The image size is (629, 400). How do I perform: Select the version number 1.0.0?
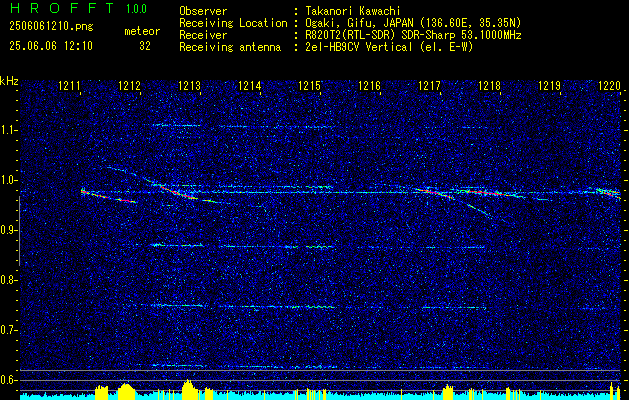point(136,9)
